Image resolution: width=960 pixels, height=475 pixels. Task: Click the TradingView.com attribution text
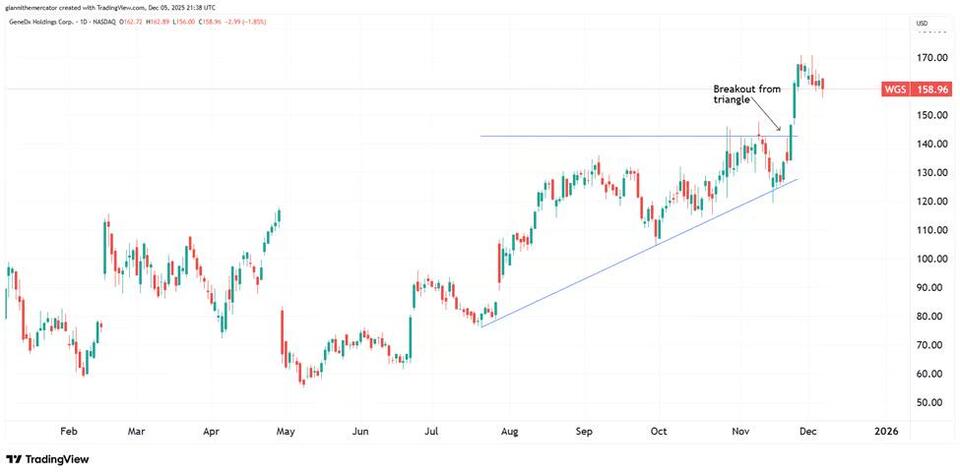(124, 6)
